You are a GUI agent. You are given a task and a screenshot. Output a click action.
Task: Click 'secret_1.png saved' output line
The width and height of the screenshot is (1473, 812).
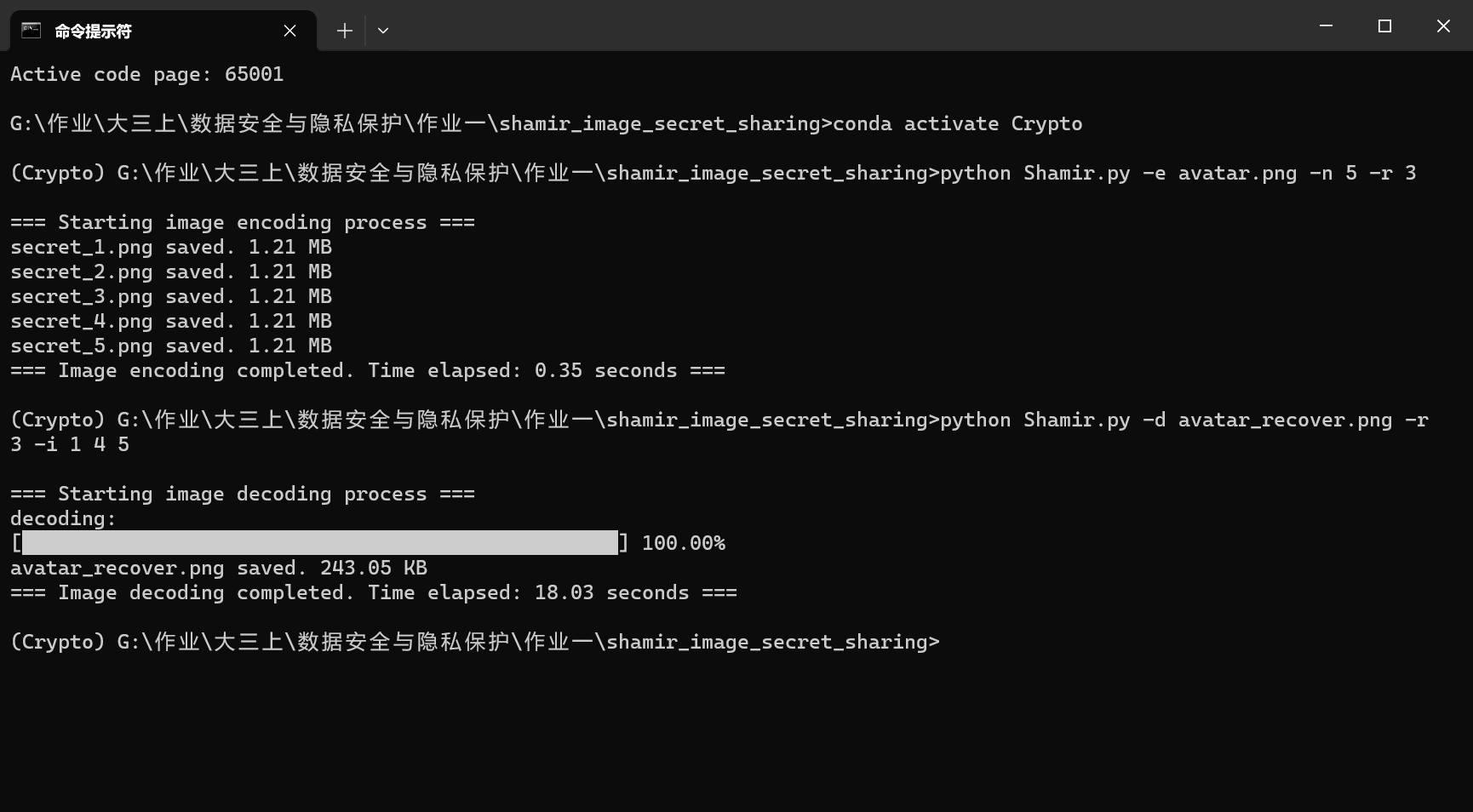pos(171,247)
